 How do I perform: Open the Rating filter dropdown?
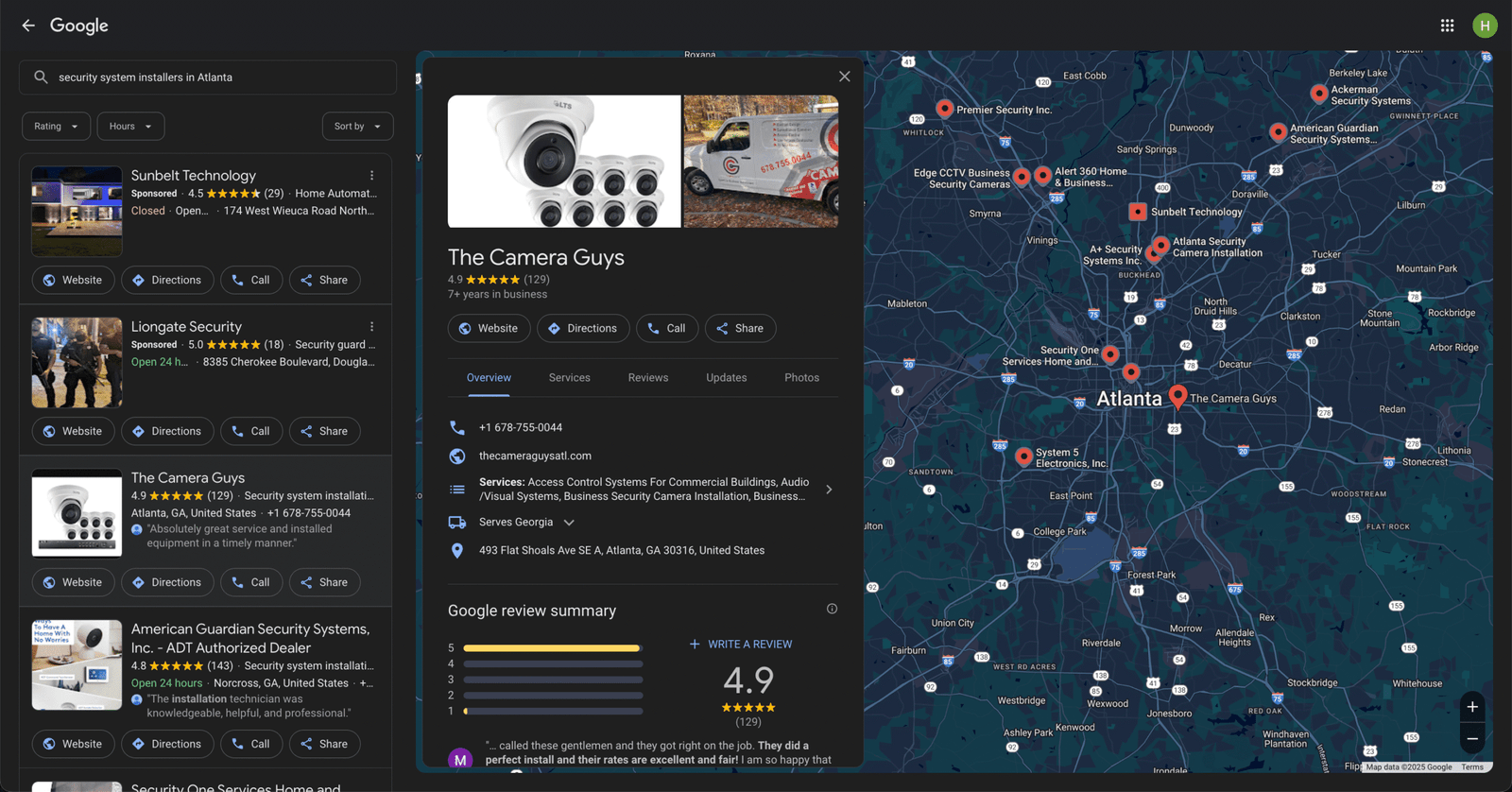click(57, 126)
